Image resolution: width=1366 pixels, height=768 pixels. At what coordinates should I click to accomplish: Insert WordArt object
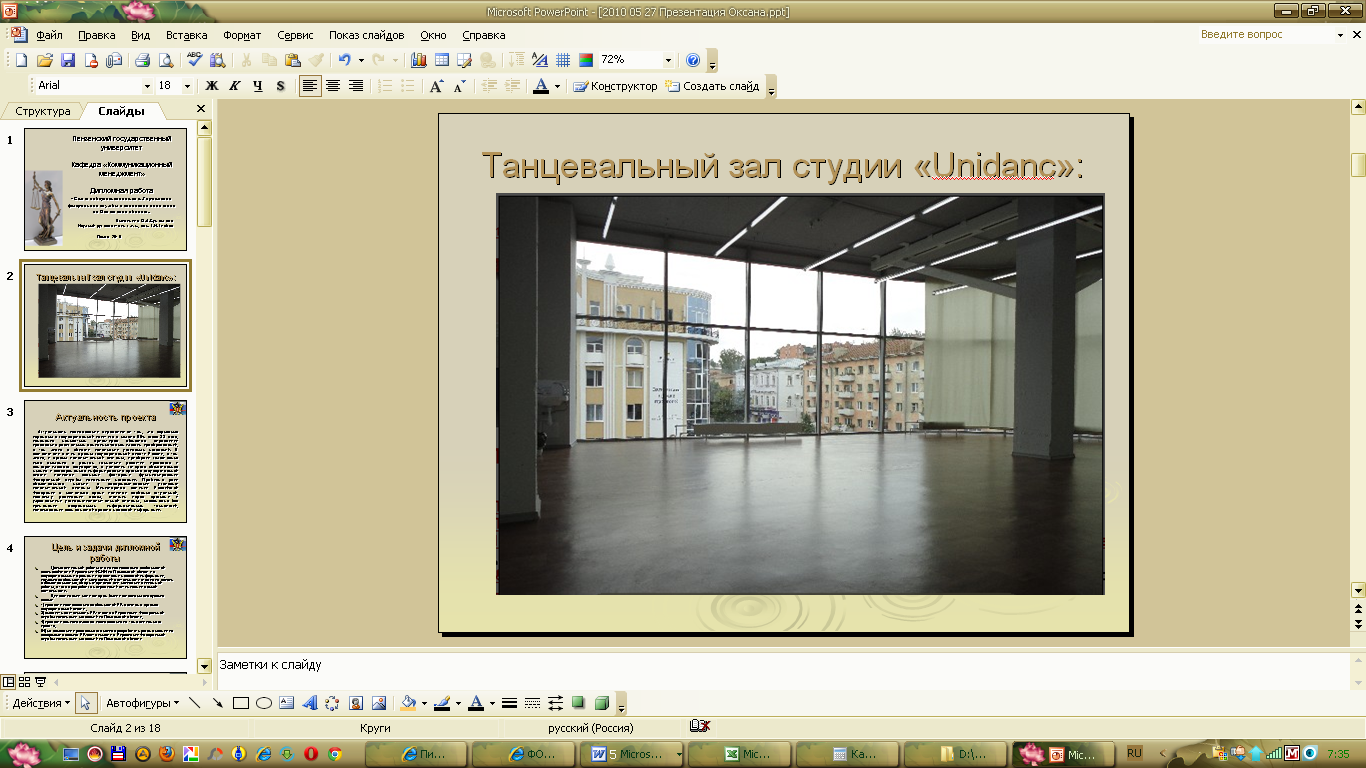coord(310,703)
